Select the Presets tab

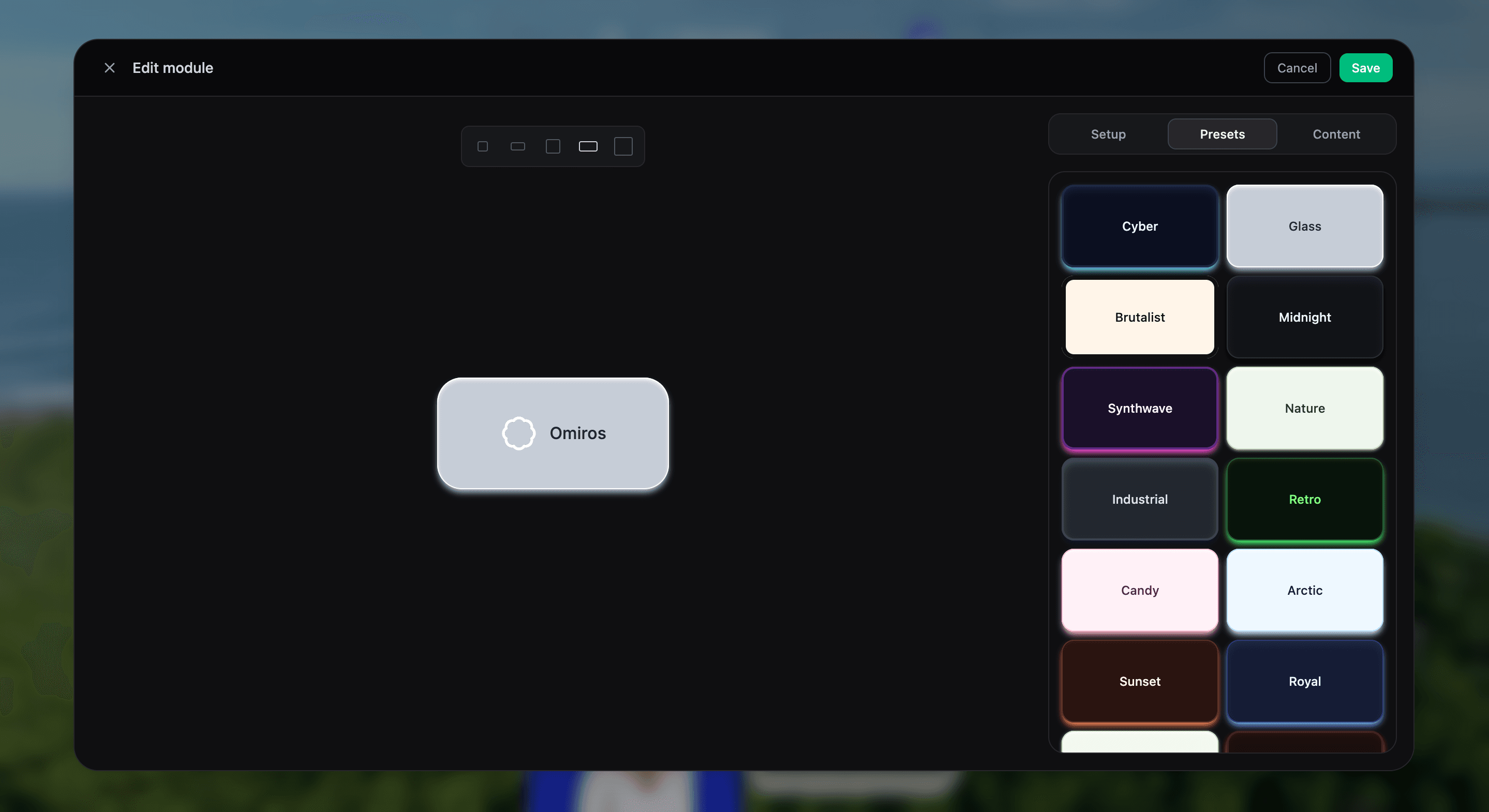[1222, 134]
